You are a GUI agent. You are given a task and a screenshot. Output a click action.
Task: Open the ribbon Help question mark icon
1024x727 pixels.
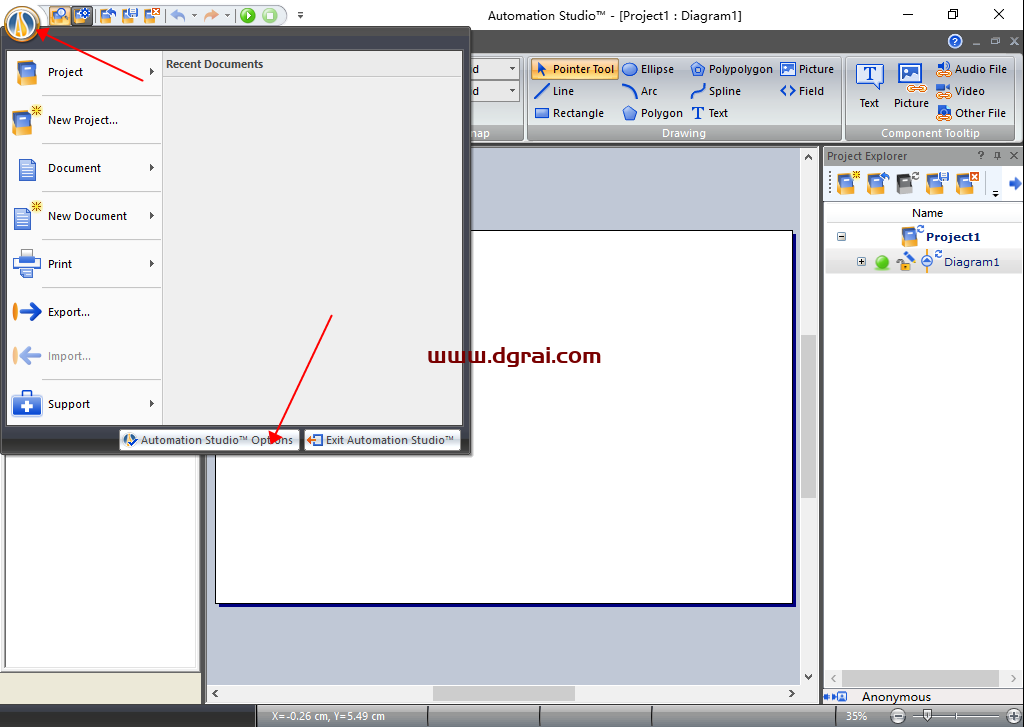click(x=955, y=42)
